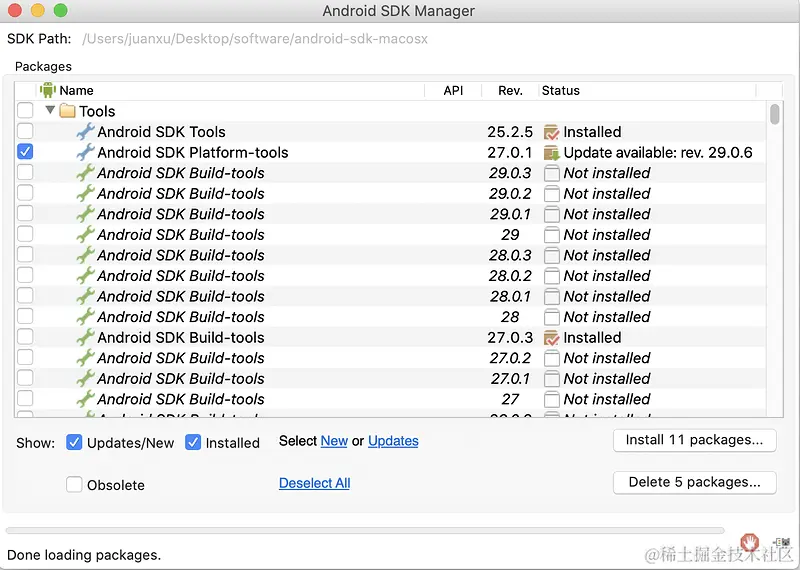Collapse the Tools tree group
The width and height of the screenshot is (800, 570).
point(50,110)
